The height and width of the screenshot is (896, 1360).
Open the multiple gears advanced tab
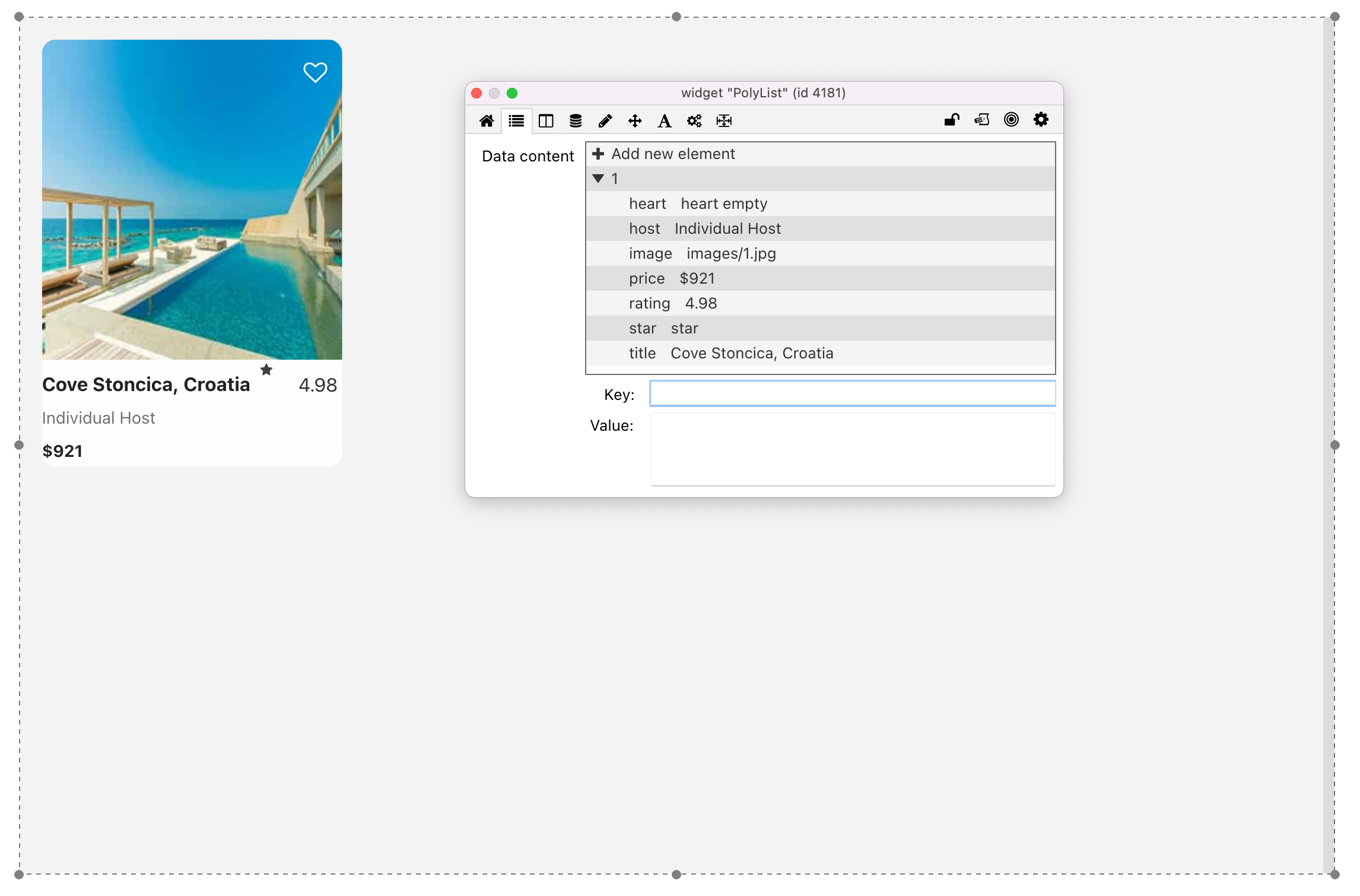click(694, 121)
